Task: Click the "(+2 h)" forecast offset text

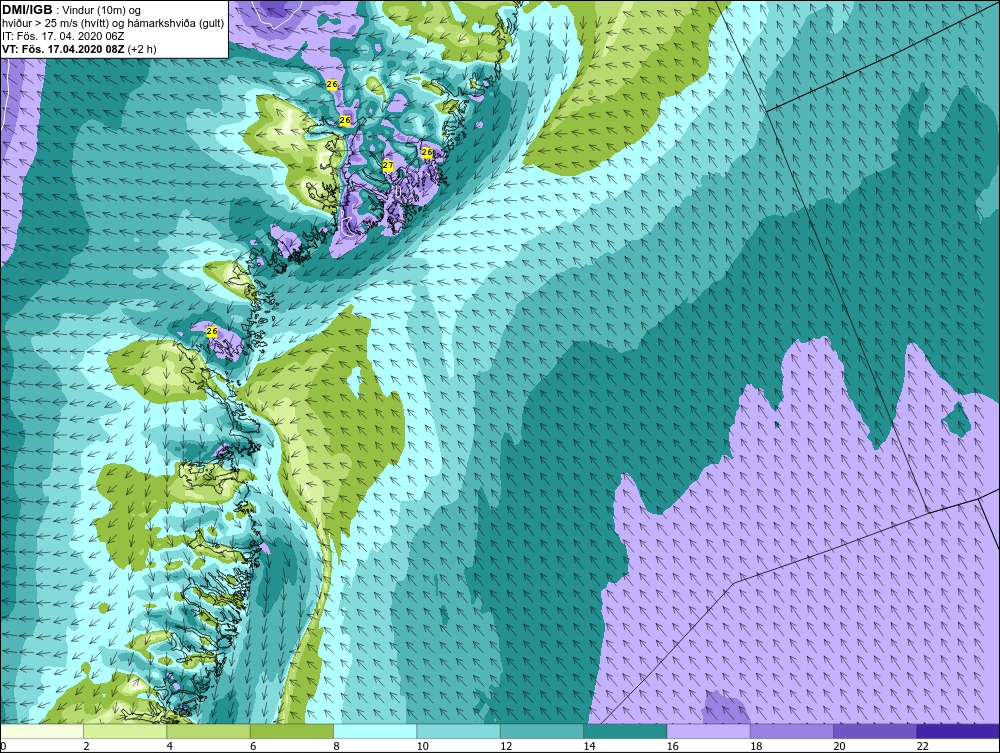Action: 142,49
